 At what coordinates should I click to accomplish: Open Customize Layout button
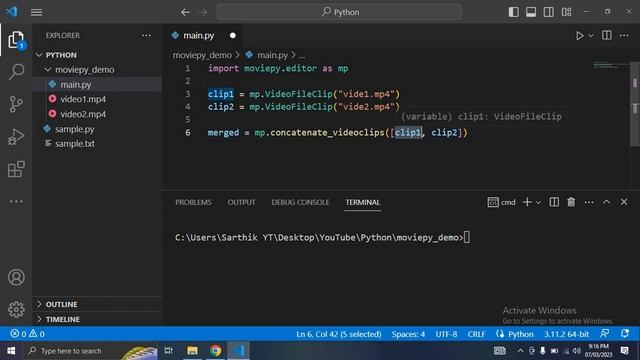[567, 12]
